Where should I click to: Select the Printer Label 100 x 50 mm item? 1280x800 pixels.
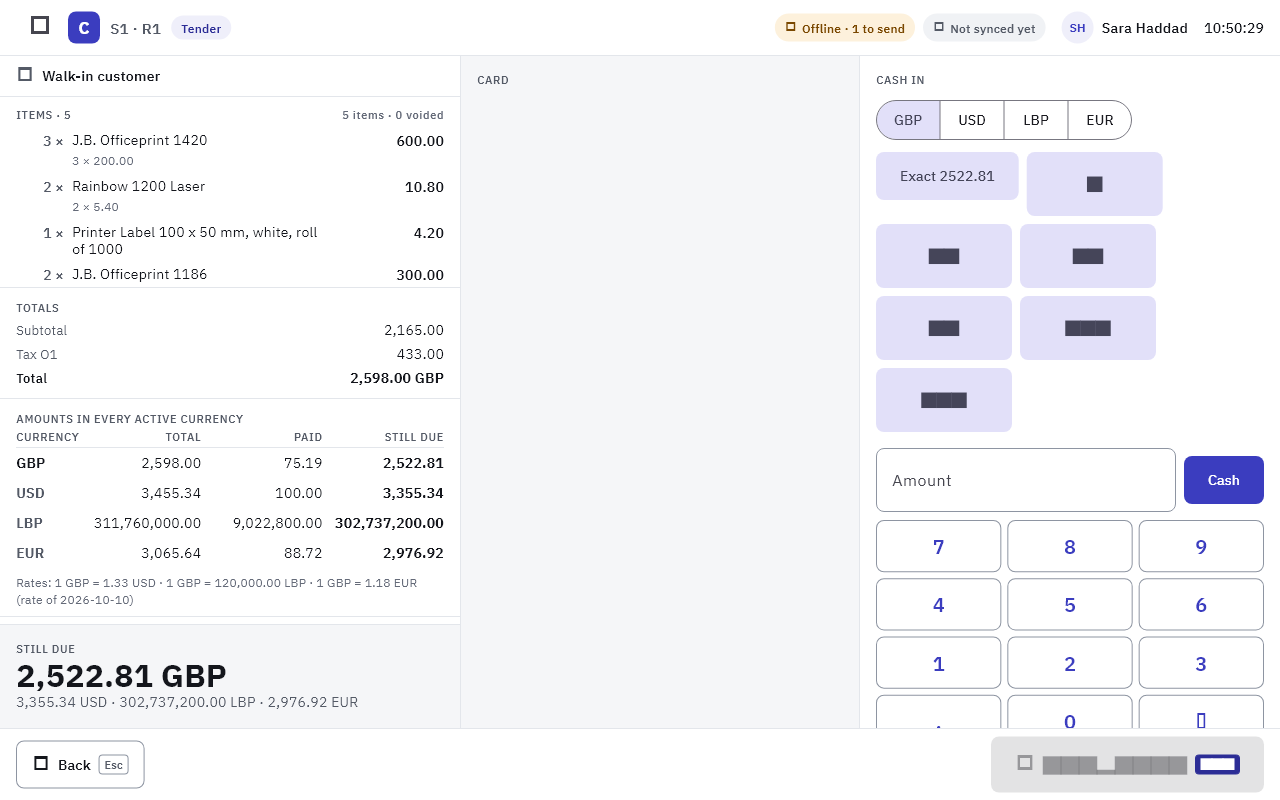[230, 241]
